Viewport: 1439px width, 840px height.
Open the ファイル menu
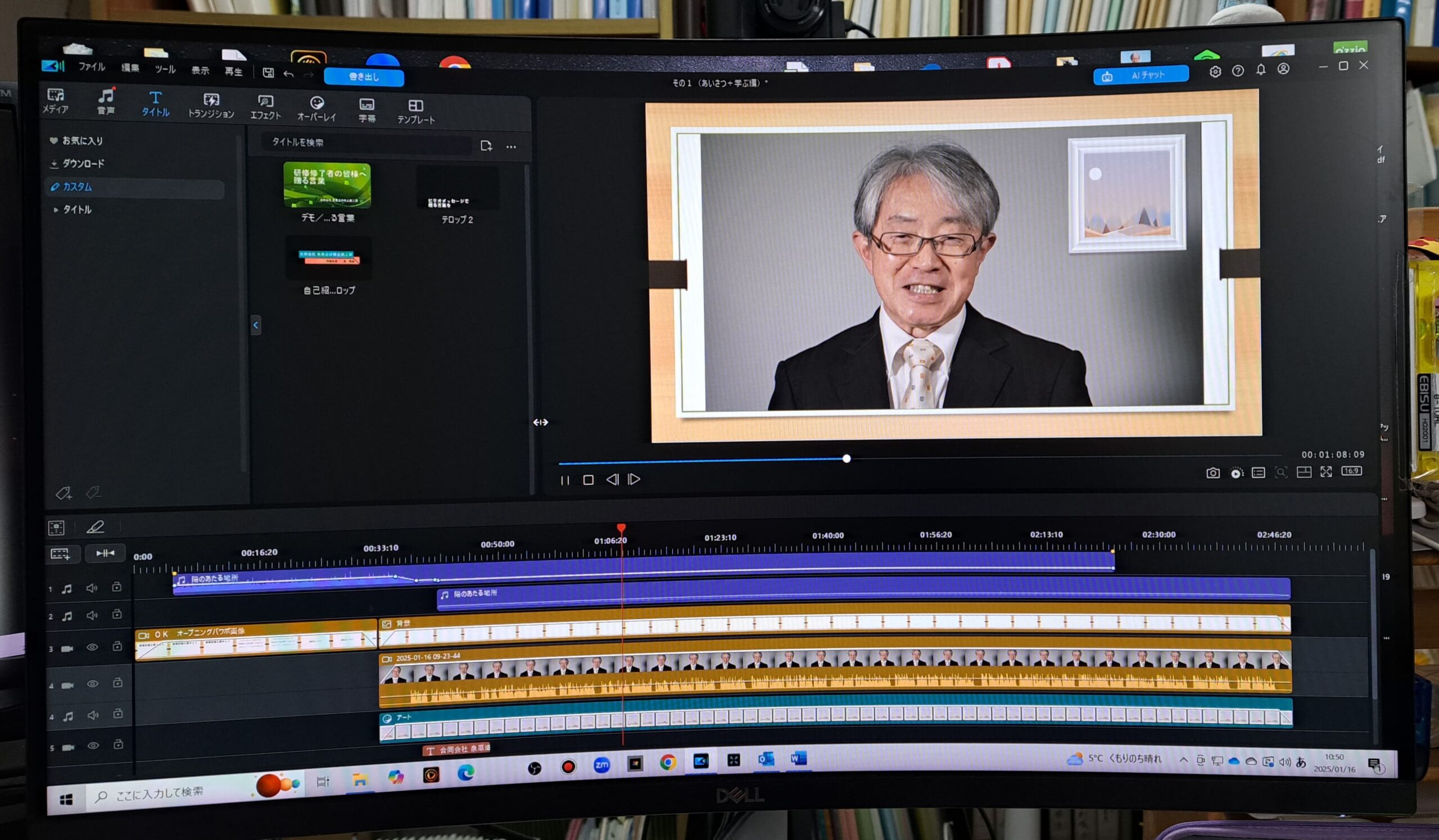pos(92,67)
